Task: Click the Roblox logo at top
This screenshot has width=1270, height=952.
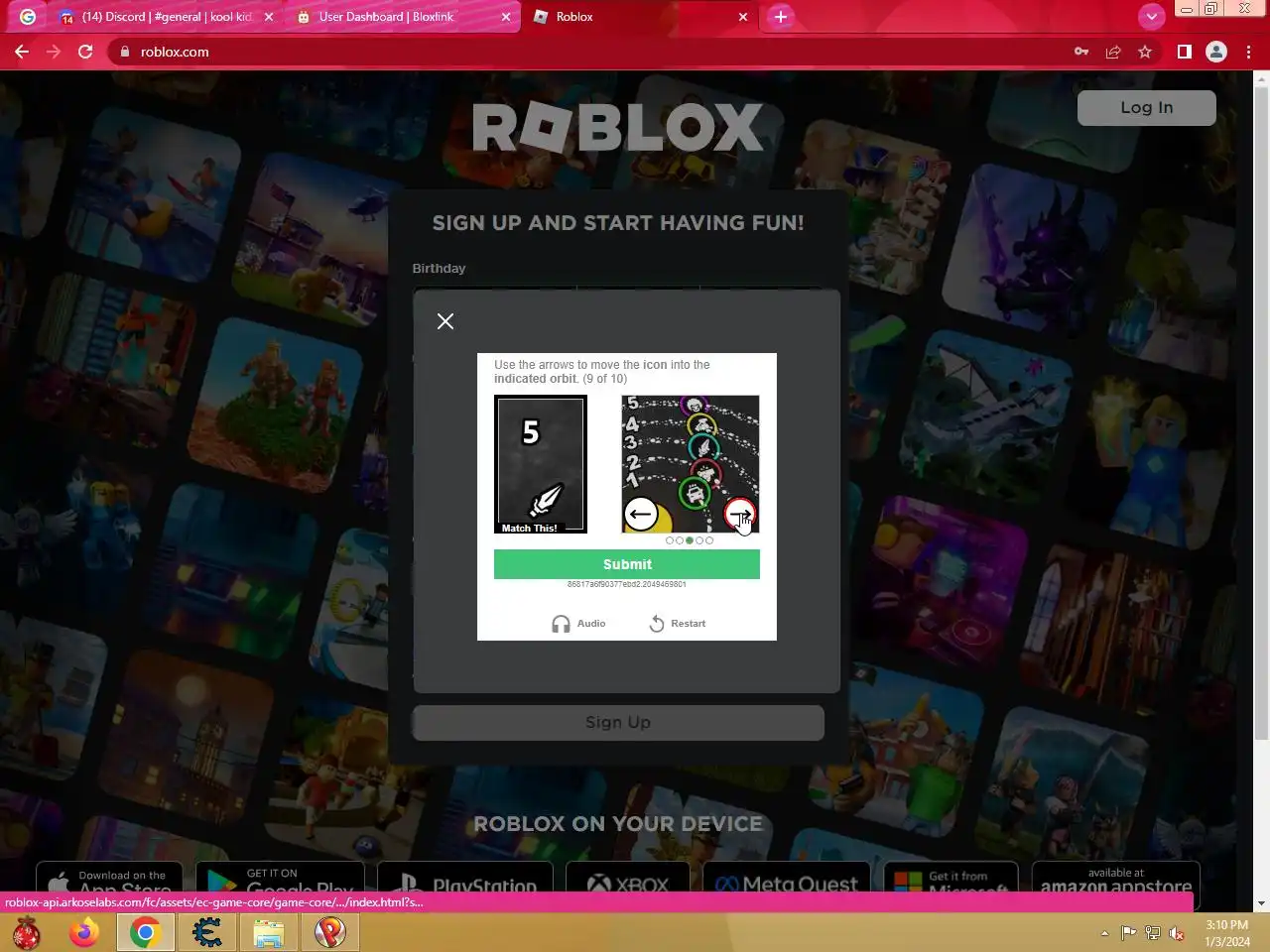Action: click(617, 128)
